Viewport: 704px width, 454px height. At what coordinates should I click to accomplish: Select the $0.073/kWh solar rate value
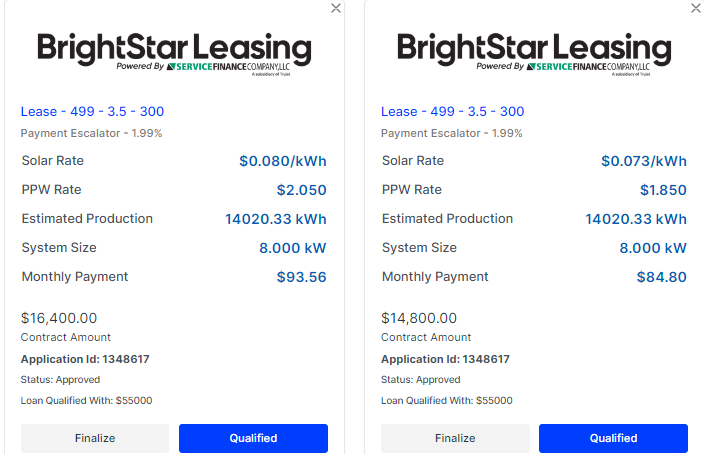[644, 161]
